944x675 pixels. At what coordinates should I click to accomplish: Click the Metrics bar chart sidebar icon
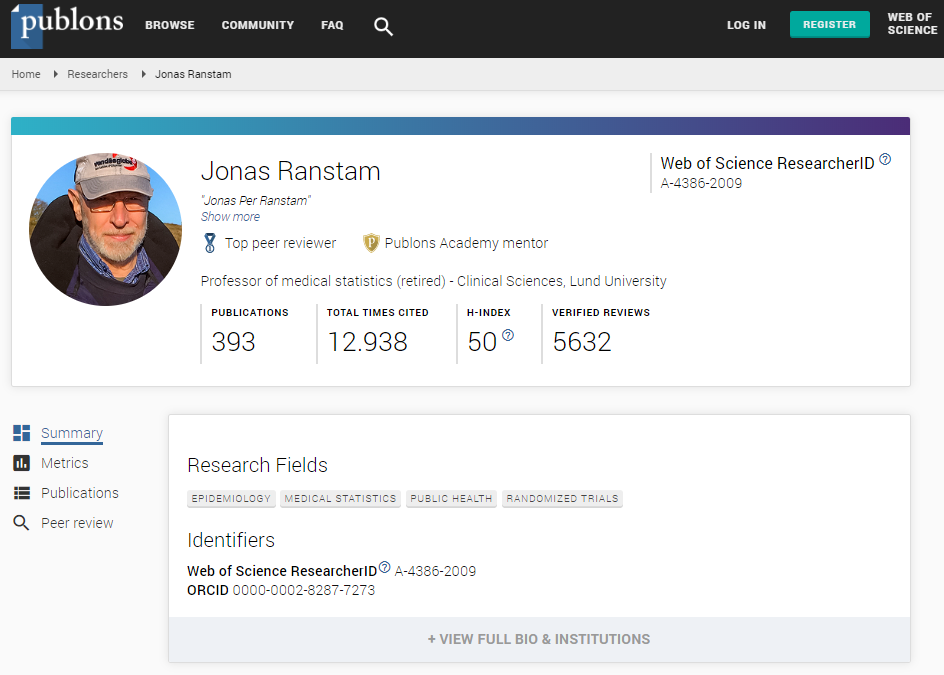tap(22, 463)
